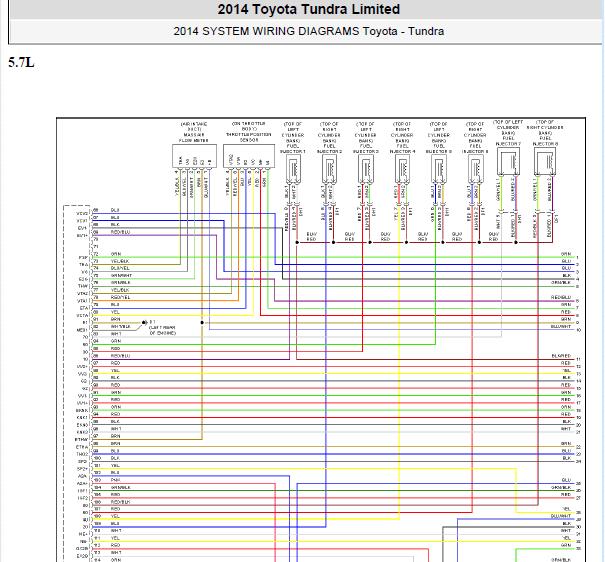The width and height of the screenshot is (605, 562).
Task: Click the '2014 Toyota Tundra Limited' title
Action: [x=309, y=9]
